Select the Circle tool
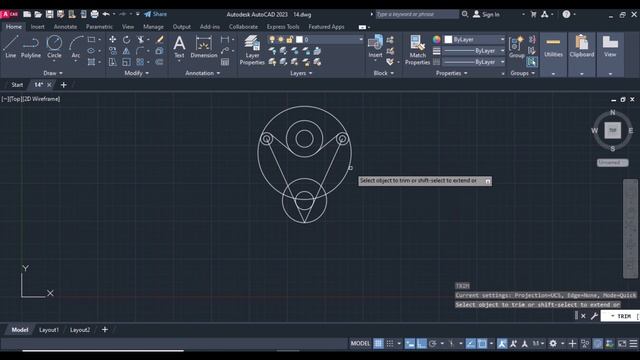The image size is (640, 360). pos(54,47)
